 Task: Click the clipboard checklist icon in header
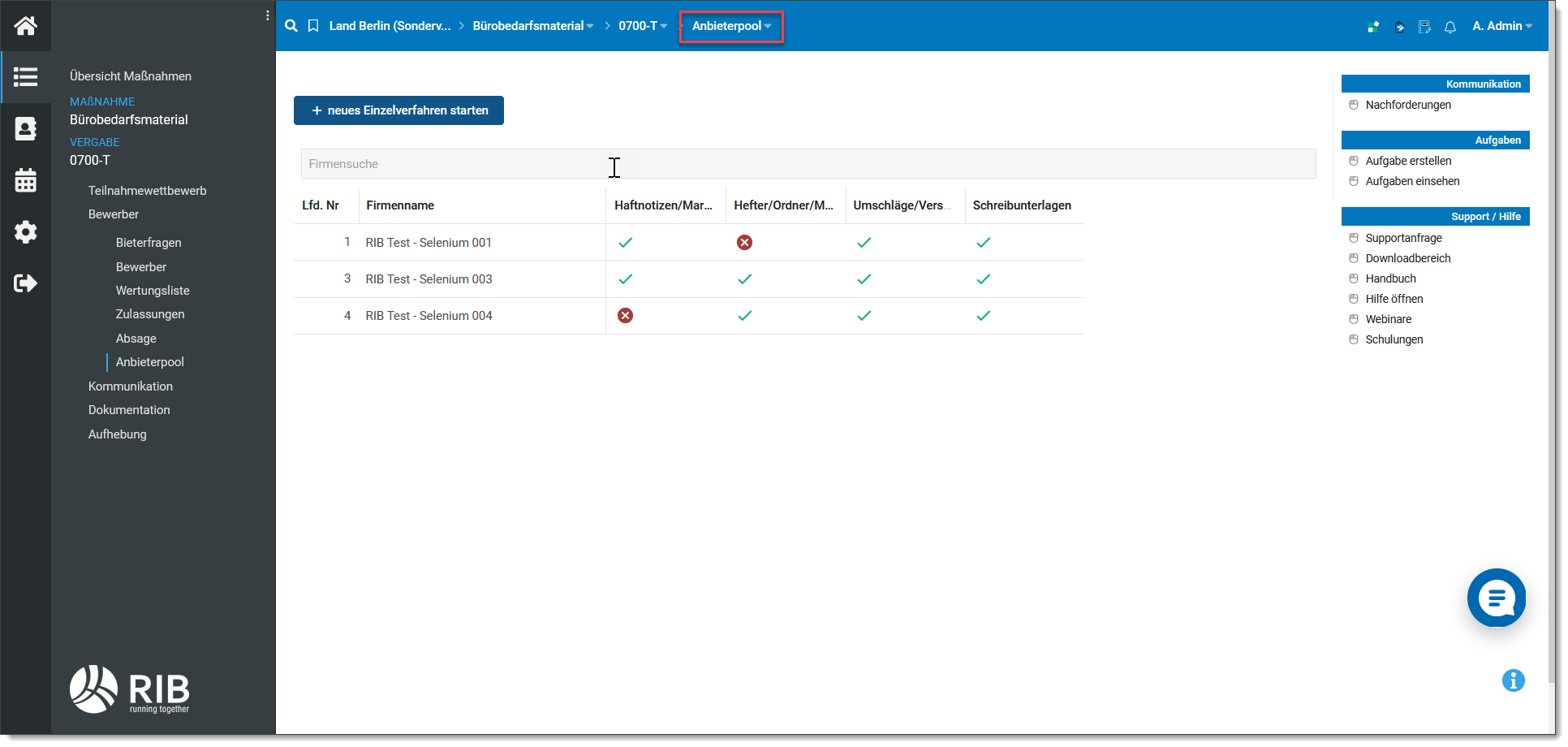1424,27
